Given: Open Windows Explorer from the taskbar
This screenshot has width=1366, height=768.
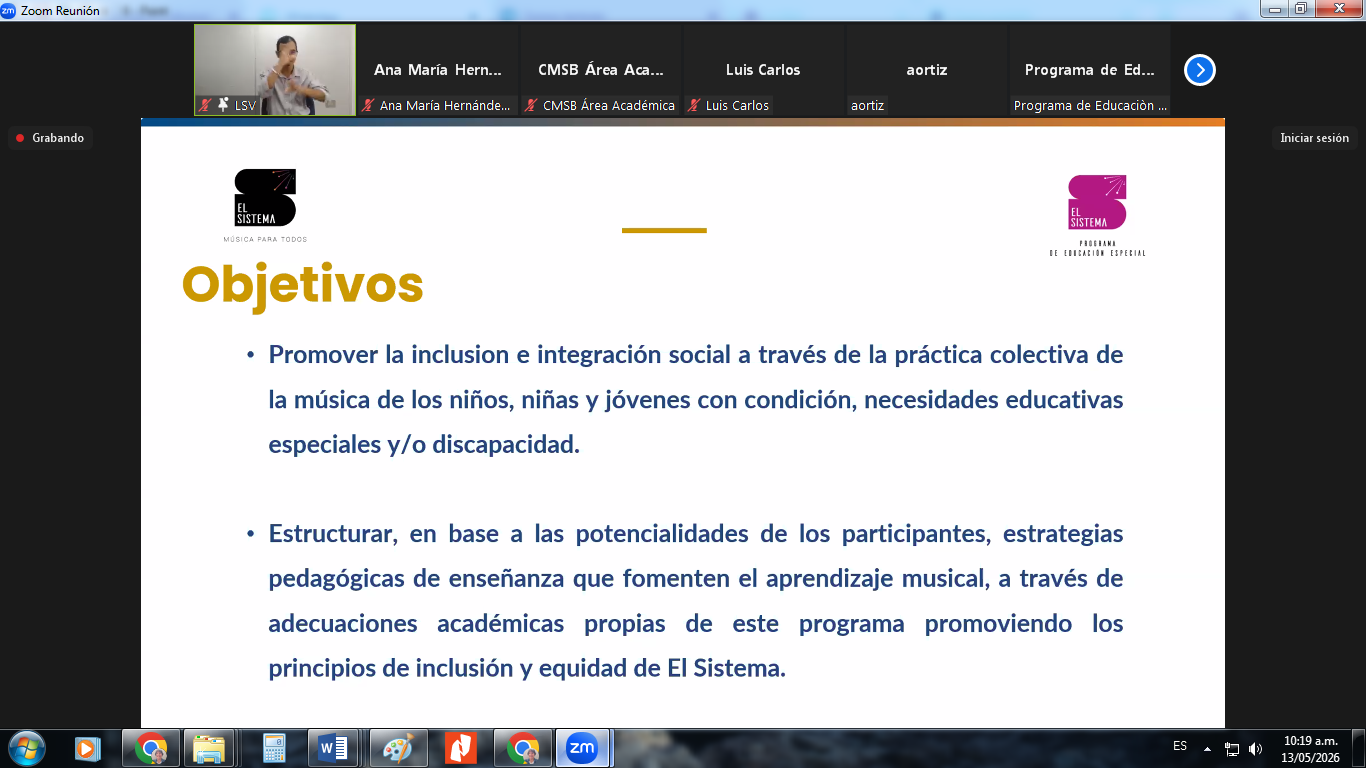Looking at the screenshot, I should [x=209, y=748].
